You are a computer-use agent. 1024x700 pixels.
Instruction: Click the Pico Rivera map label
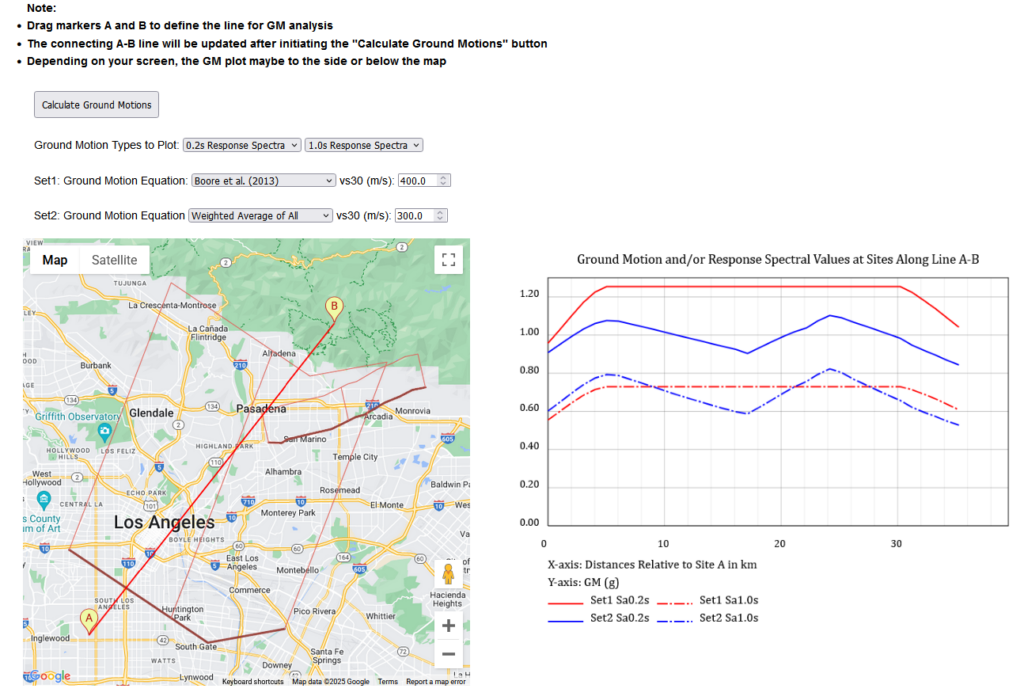click(x=315, y=611)
